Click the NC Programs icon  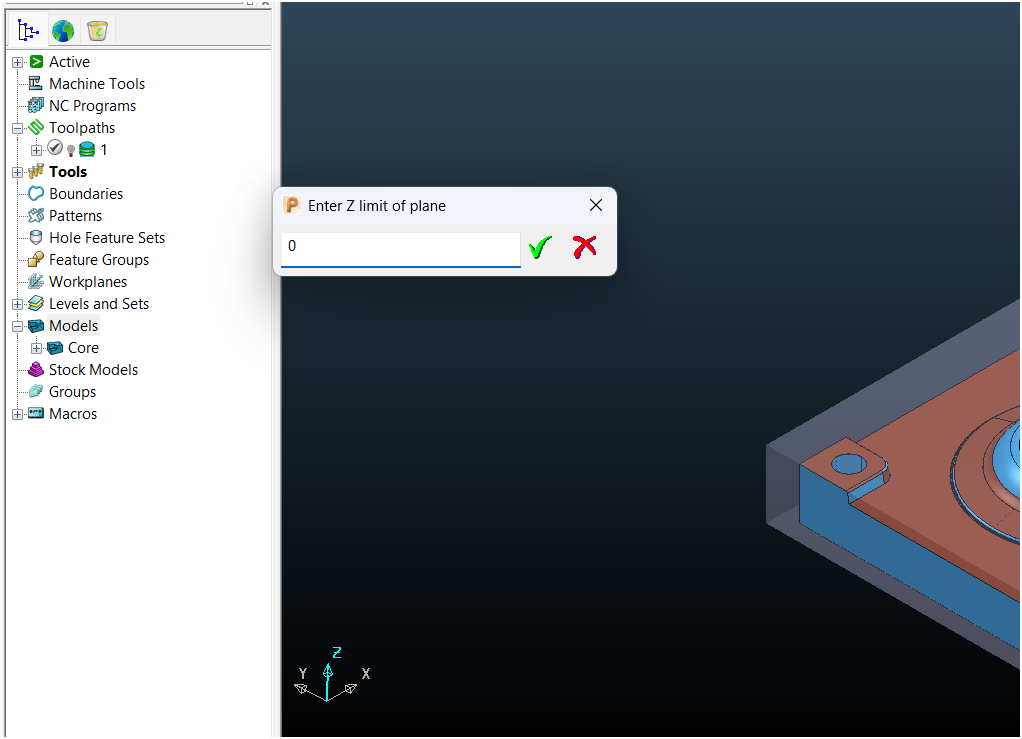(36, 106)
